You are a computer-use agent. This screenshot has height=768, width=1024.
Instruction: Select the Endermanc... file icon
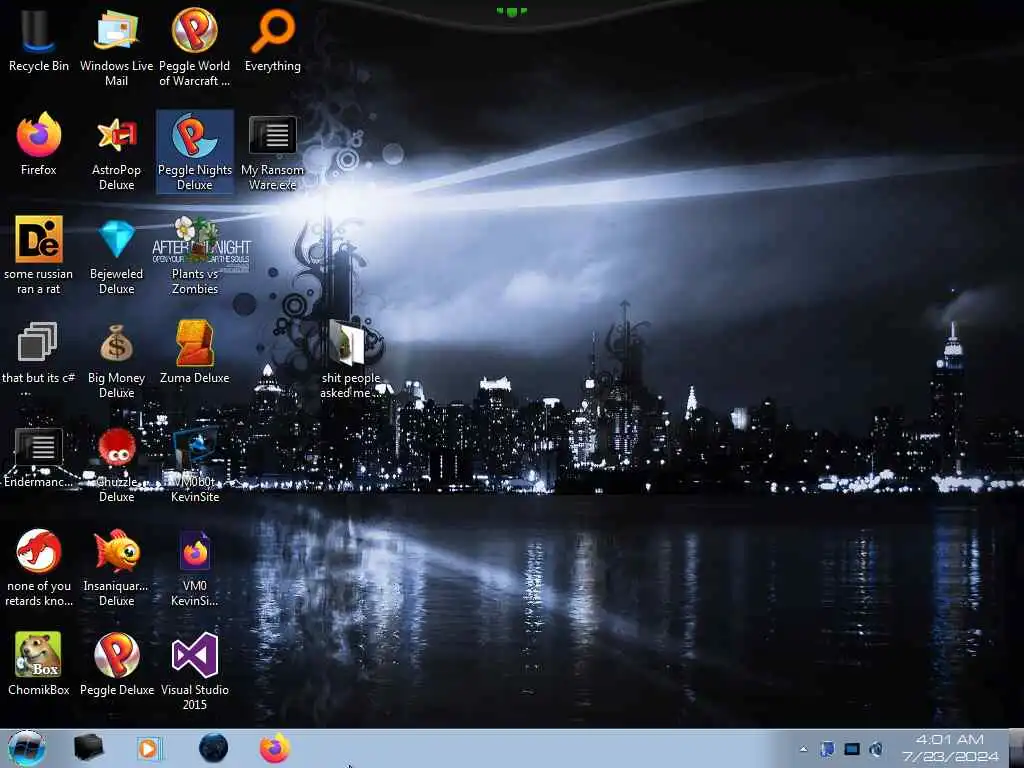pos(39,457)
